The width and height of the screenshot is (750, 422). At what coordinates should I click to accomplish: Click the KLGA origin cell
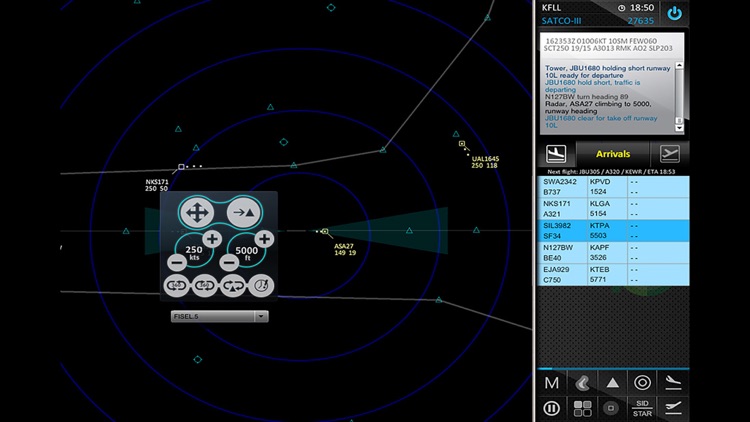click(x=600, y=204)
